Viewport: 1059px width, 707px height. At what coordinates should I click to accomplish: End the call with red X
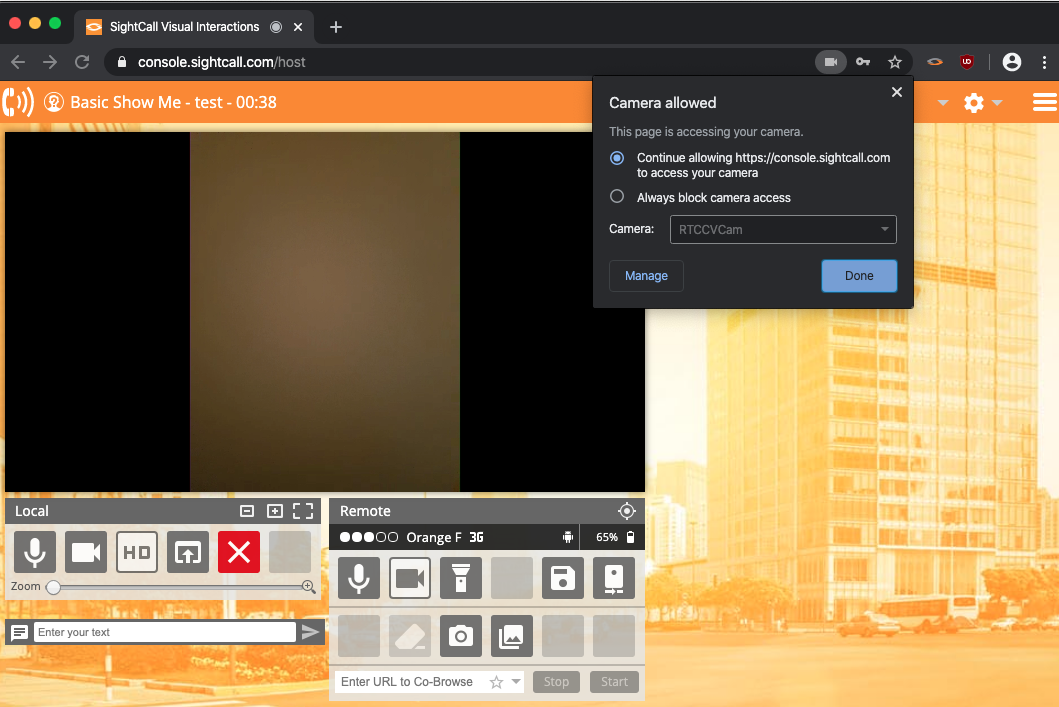point(239,552)
